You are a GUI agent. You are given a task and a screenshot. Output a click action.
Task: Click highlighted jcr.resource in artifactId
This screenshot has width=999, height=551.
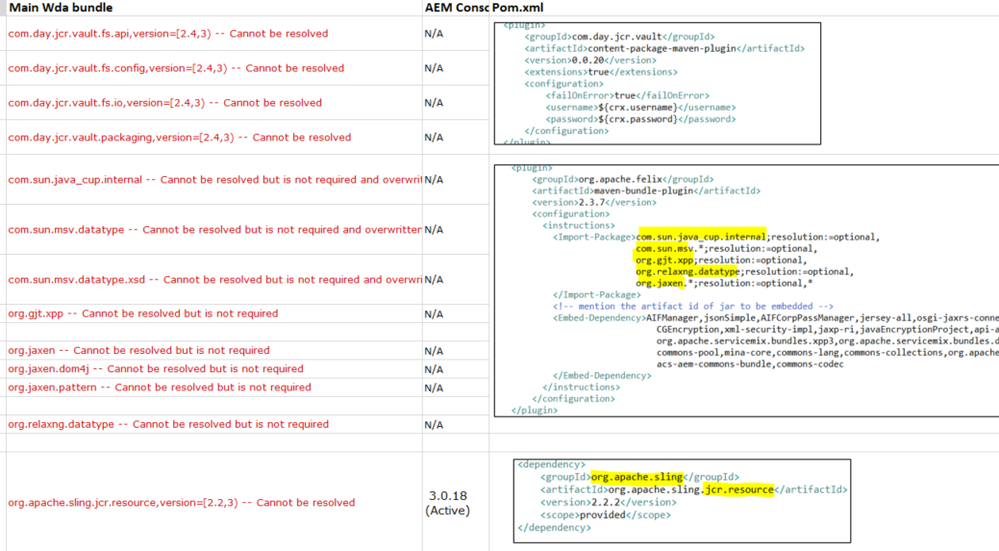[x=738, y=490]
